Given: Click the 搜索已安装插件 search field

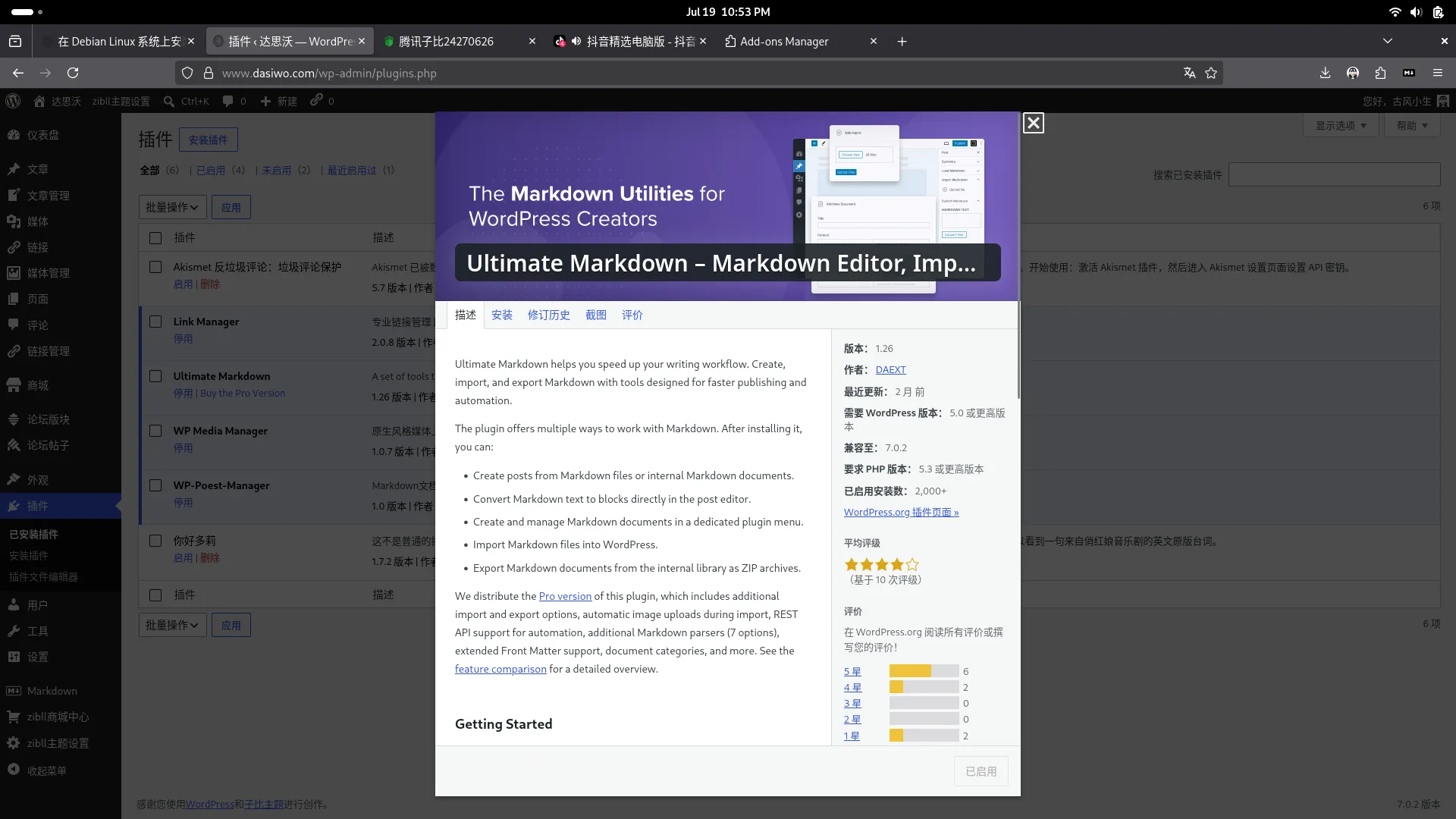Looking at the screenshot, I should pos(1334,174).
